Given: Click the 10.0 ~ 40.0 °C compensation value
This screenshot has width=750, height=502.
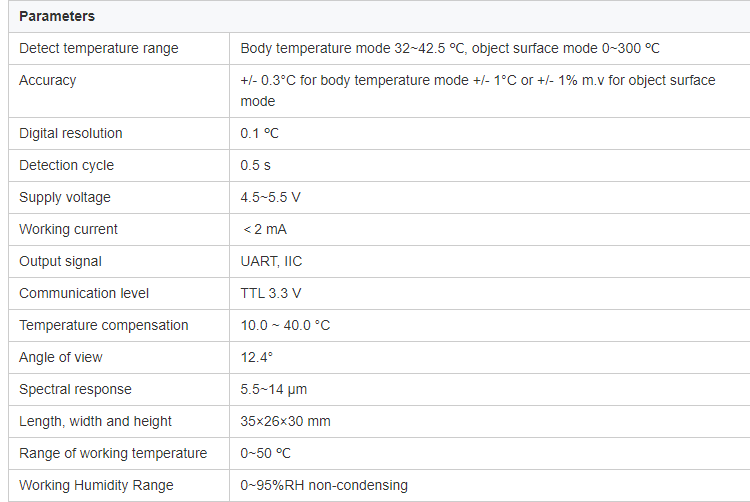Looking at the screenshot, I should [x=285, y=326].
